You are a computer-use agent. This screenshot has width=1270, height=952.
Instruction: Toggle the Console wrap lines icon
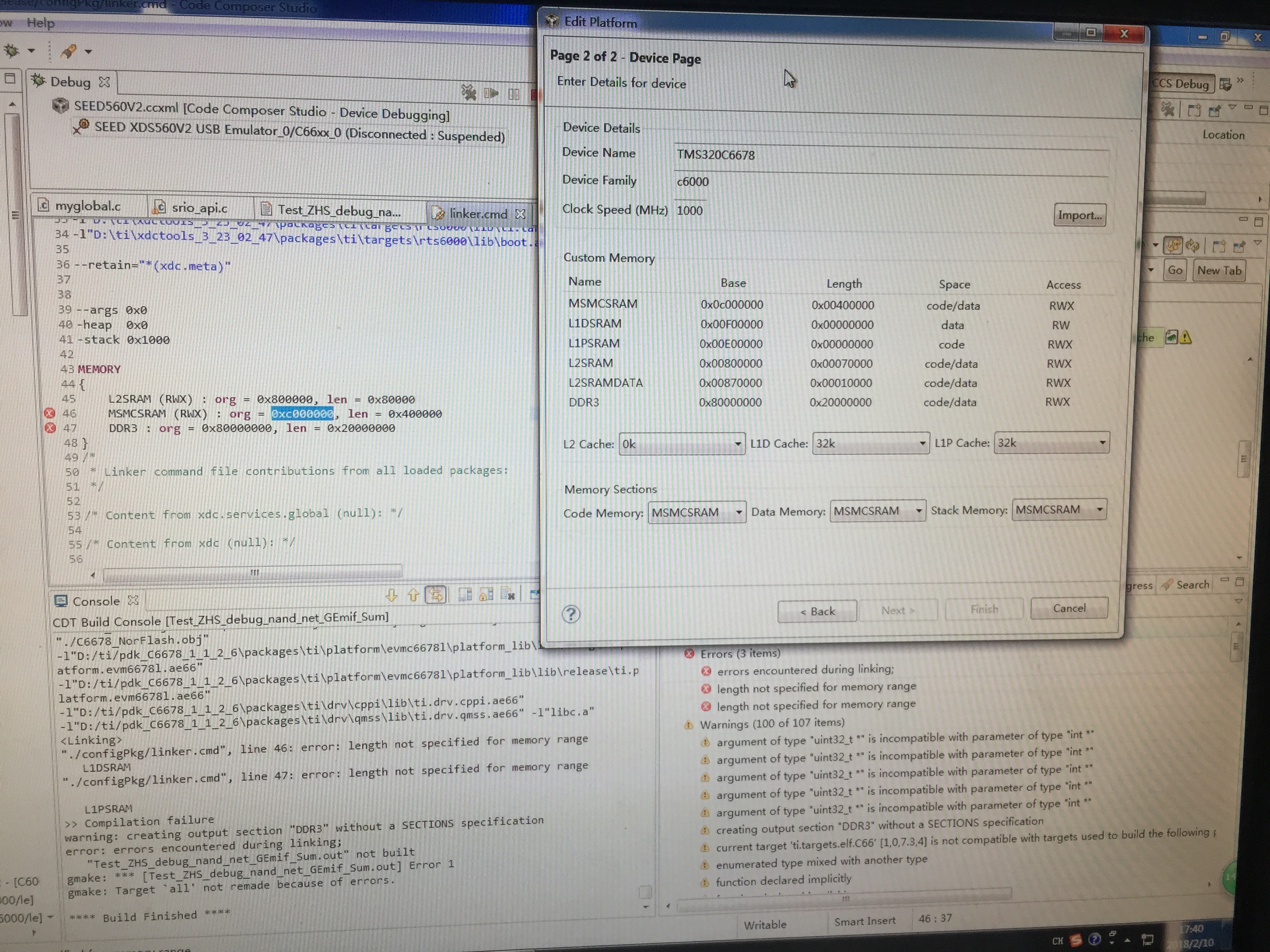[436, 595]
